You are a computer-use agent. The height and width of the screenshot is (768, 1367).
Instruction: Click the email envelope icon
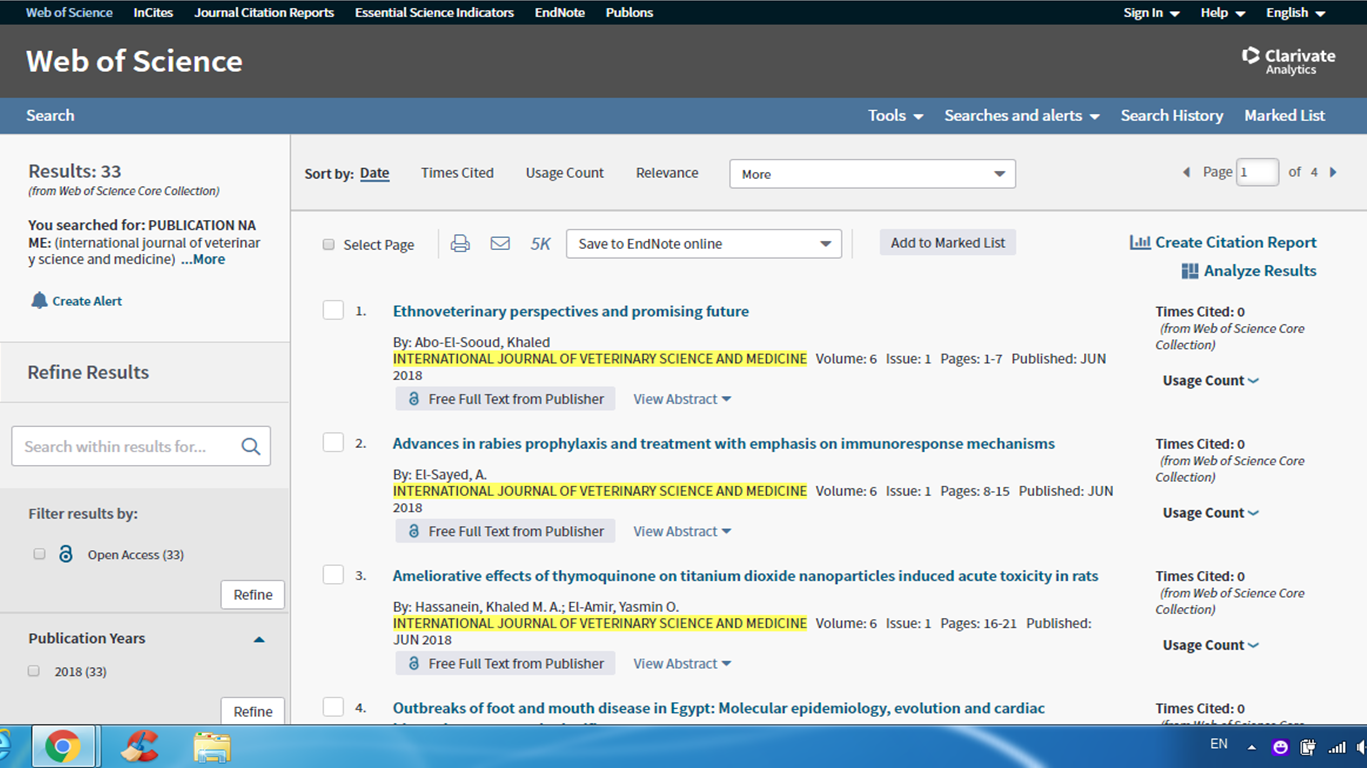[x=500, y=243]
